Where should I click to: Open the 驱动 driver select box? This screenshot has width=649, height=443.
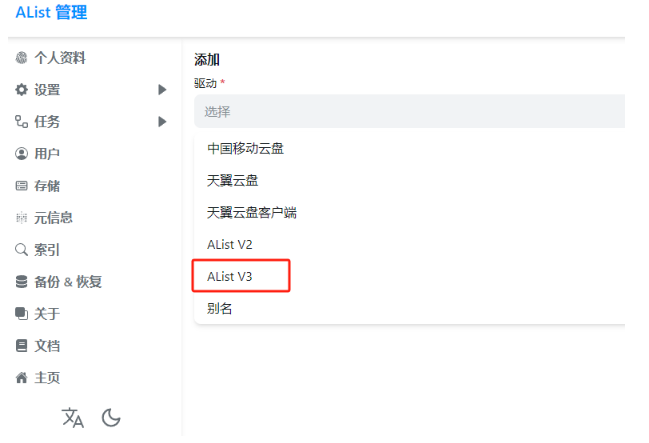click(409, 112)
